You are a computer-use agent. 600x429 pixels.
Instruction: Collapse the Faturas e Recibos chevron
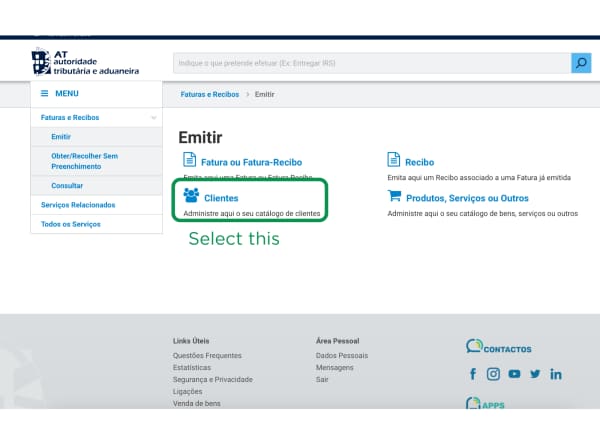154,117
